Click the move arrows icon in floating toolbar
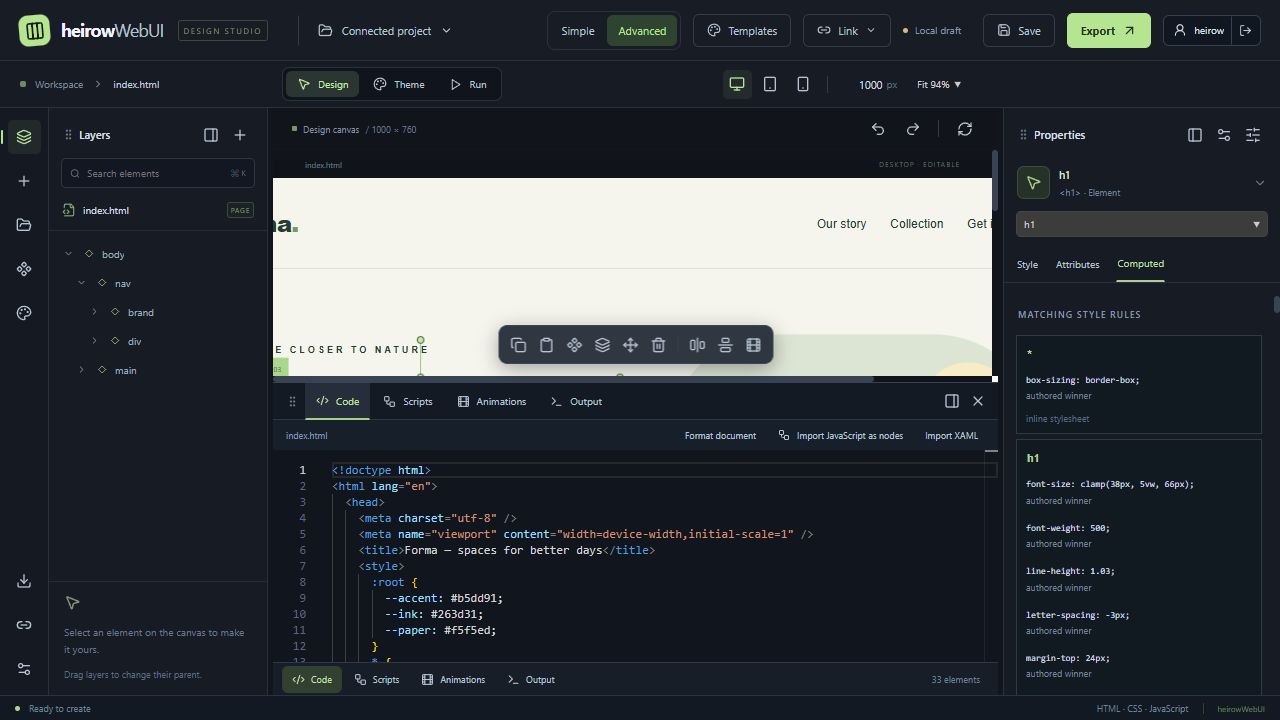1280x720 pixels. (630, 345)
